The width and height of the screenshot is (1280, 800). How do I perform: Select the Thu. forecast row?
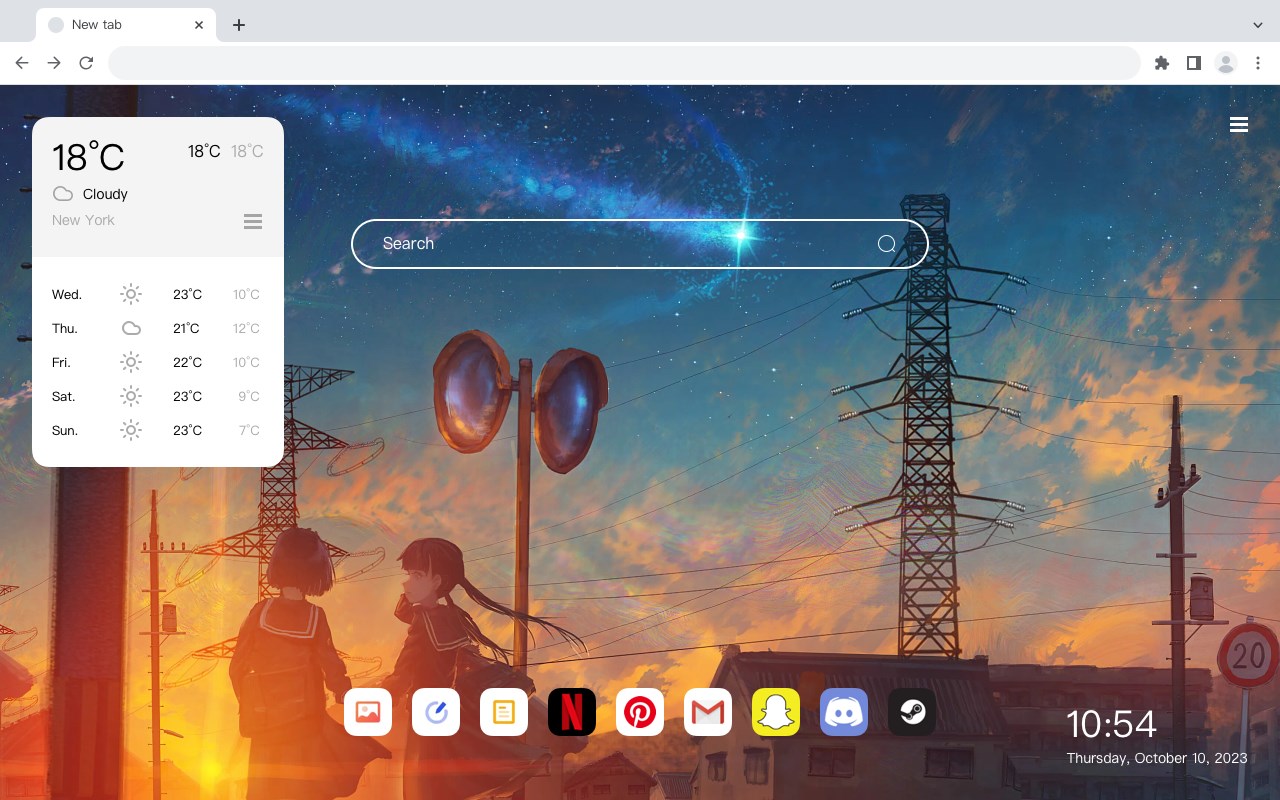click(x=158, y=328)
